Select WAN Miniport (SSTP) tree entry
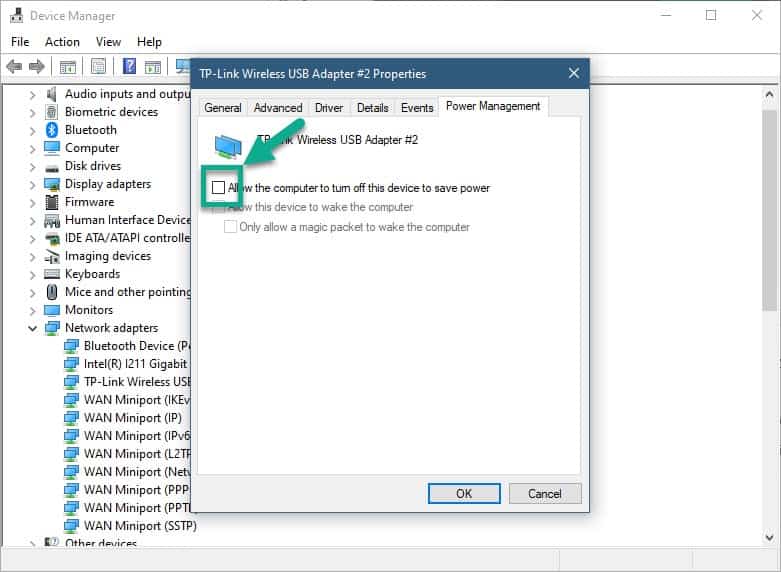This screenshot has height=572, width=781. click(x=140, y=526)
